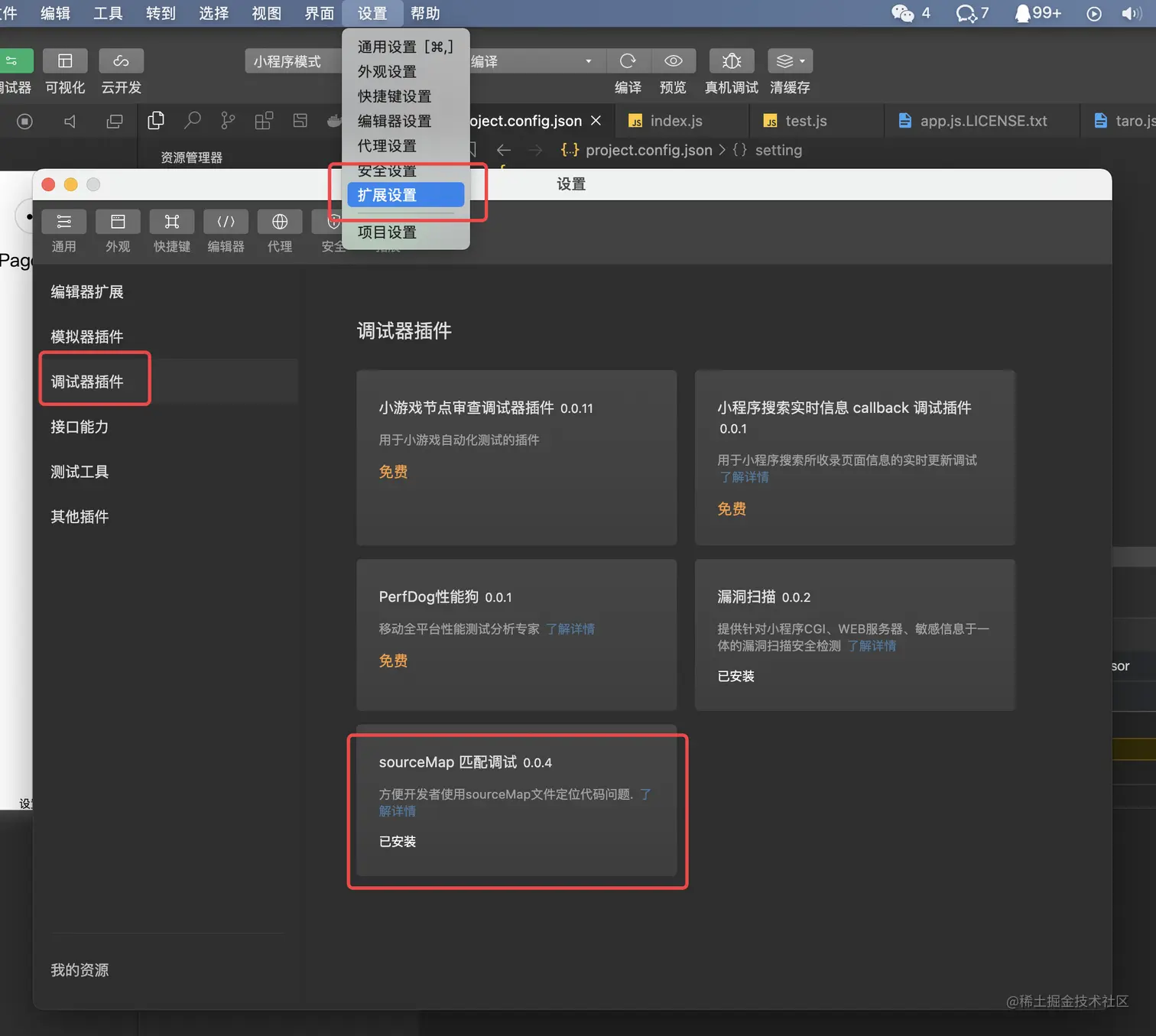Click the 编译 refresh icon
The image size is (1156, 1036).
click(x=628, y=61)
